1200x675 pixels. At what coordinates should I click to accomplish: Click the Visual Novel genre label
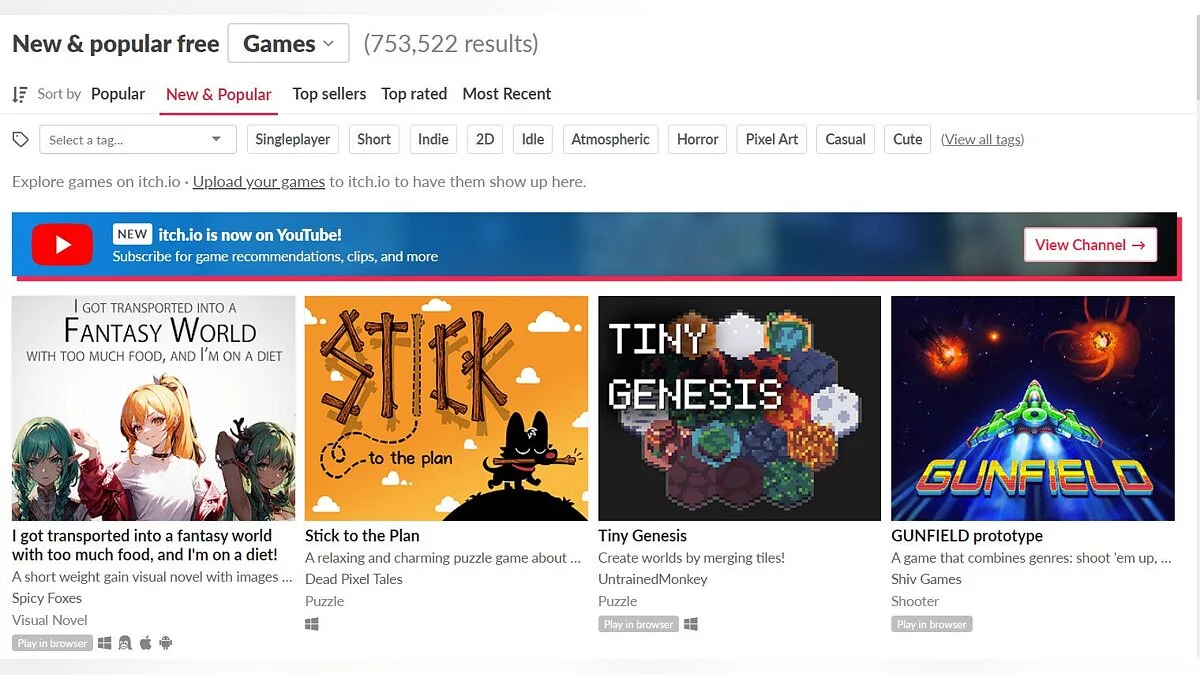click(x=50, y=620)
